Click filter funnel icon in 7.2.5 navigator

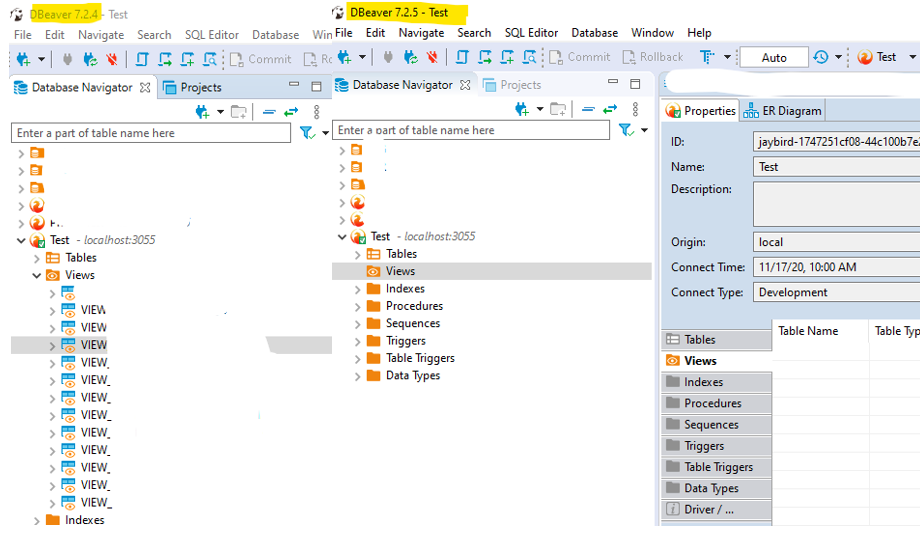point(626,130)
